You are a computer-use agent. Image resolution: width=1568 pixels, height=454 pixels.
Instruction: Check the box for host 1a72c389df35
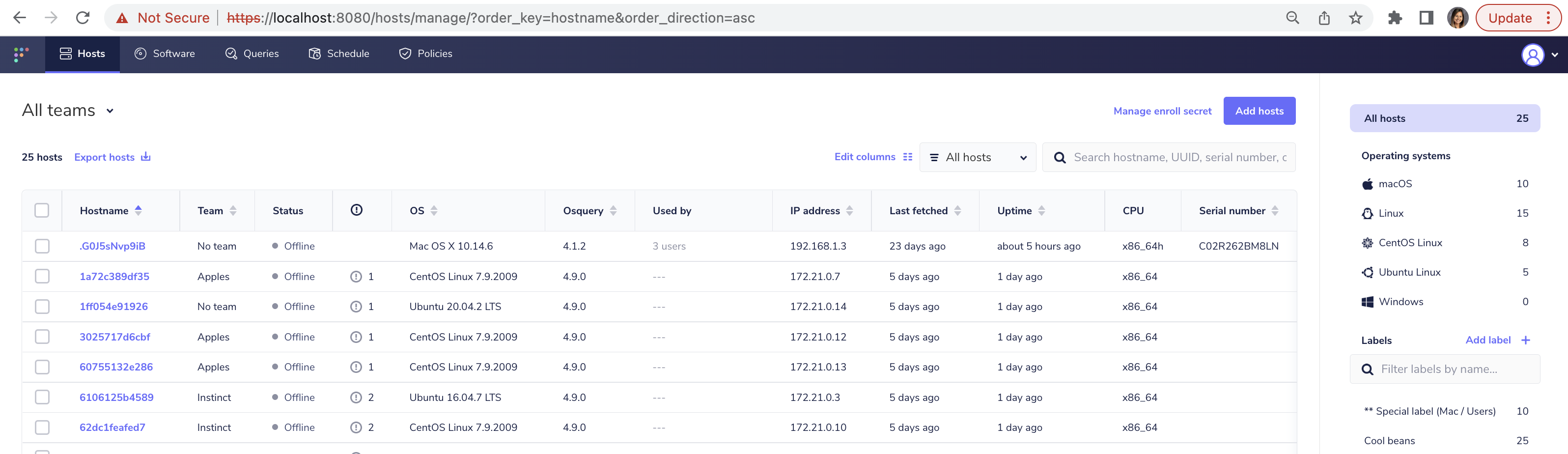tap(42, 276)
